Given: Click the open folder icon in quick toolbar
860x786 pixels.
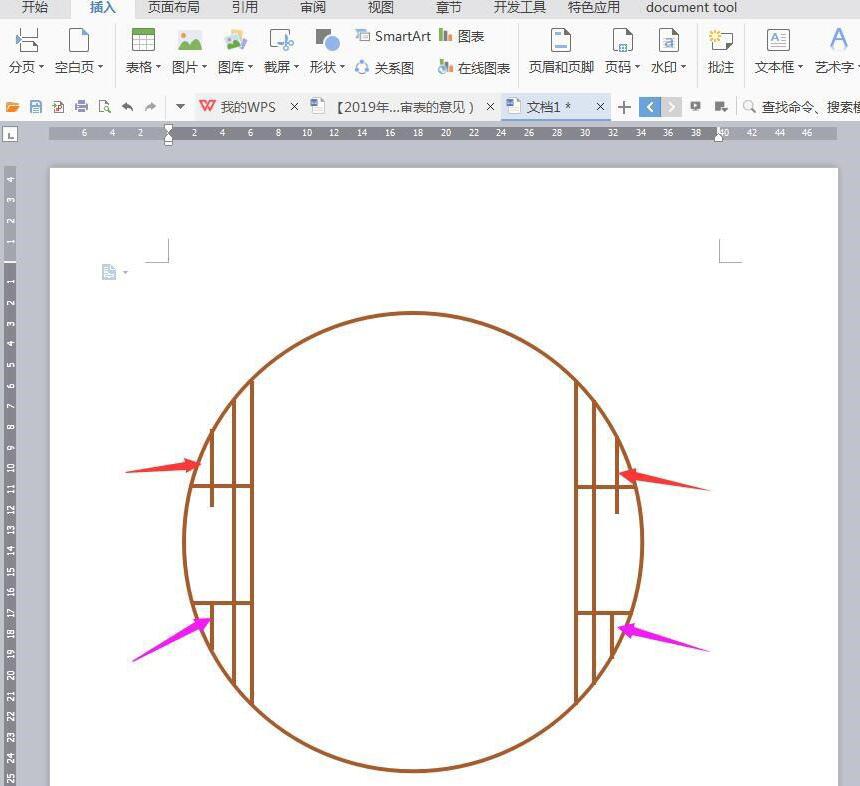Looking at the screenshot, I should pyautogui.click(x=13, y=106).
